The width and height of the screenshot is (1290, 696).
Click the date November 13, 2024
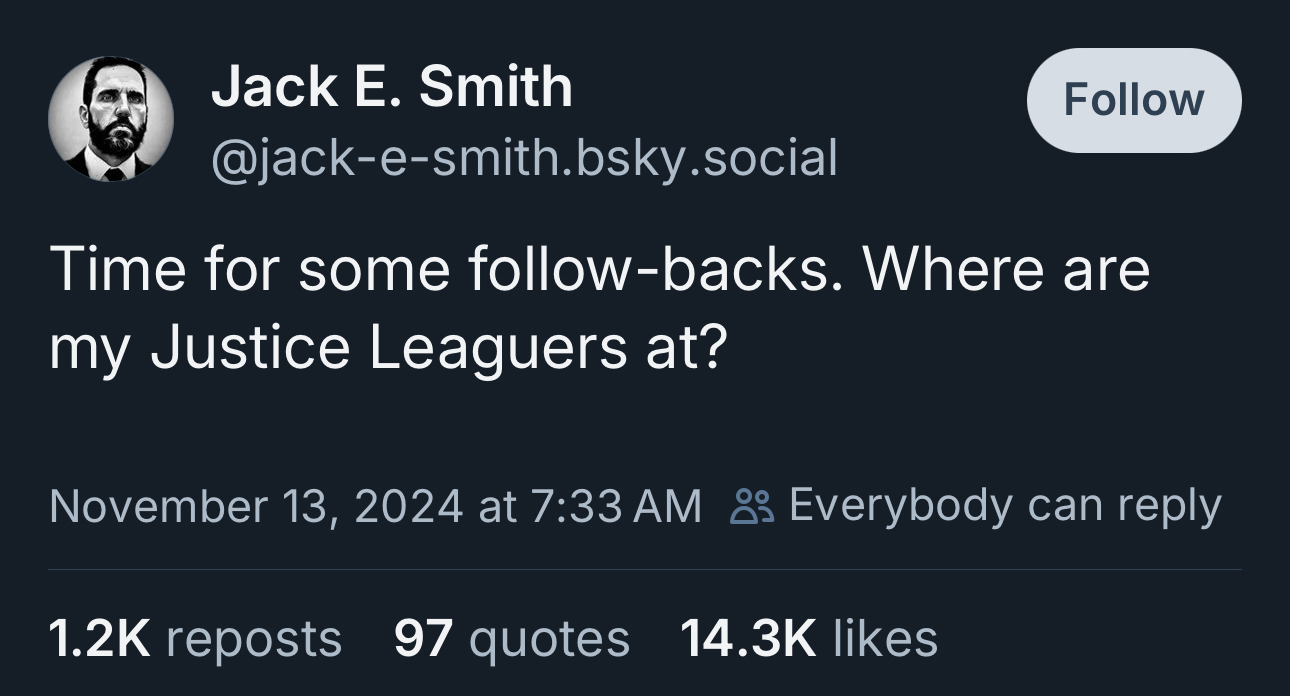(x=255, y=506)
